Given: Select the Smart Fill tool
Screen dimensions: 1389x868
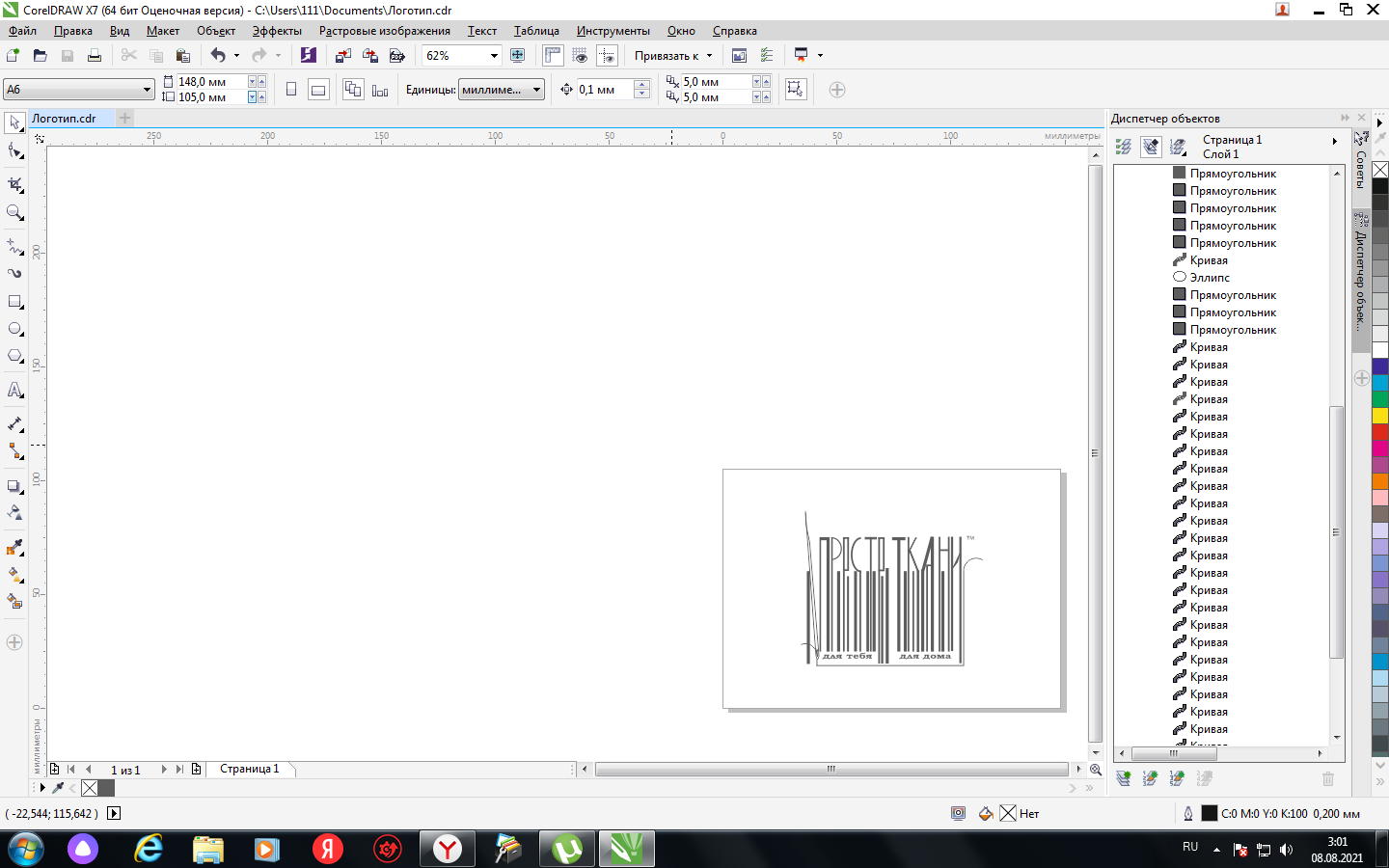Looking at the screenshot, I should pos(14,601).
